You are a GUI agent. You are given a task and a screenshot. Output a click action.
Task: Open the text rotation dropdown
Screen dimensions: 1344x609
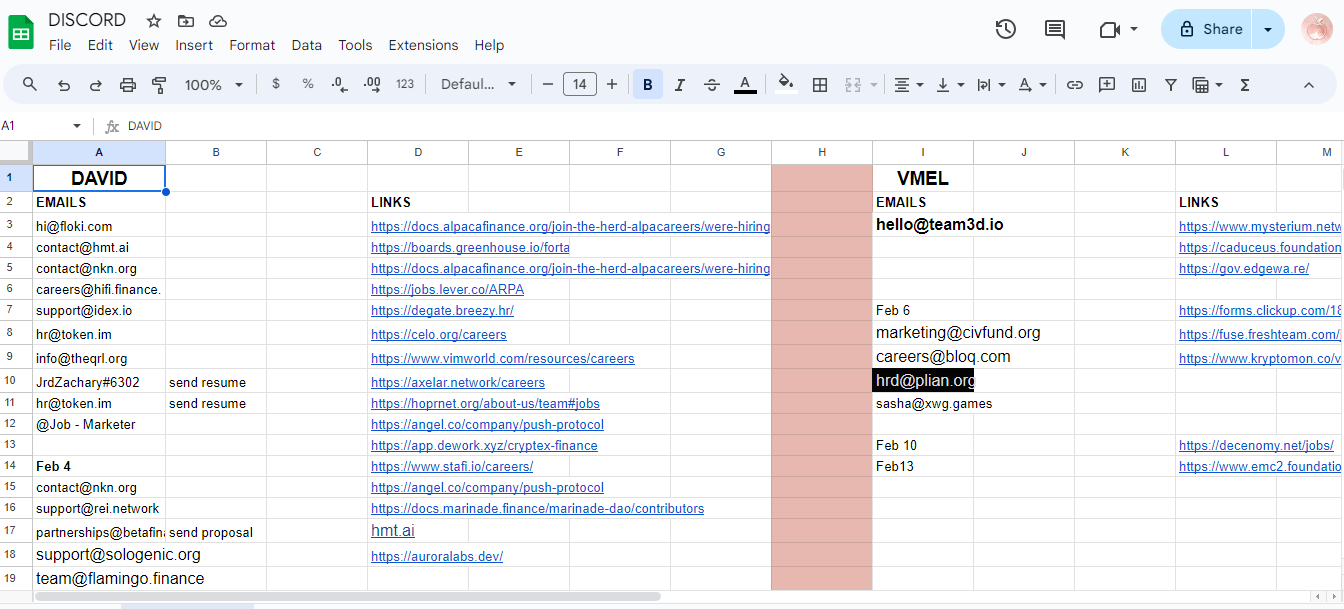point(1032,85)
